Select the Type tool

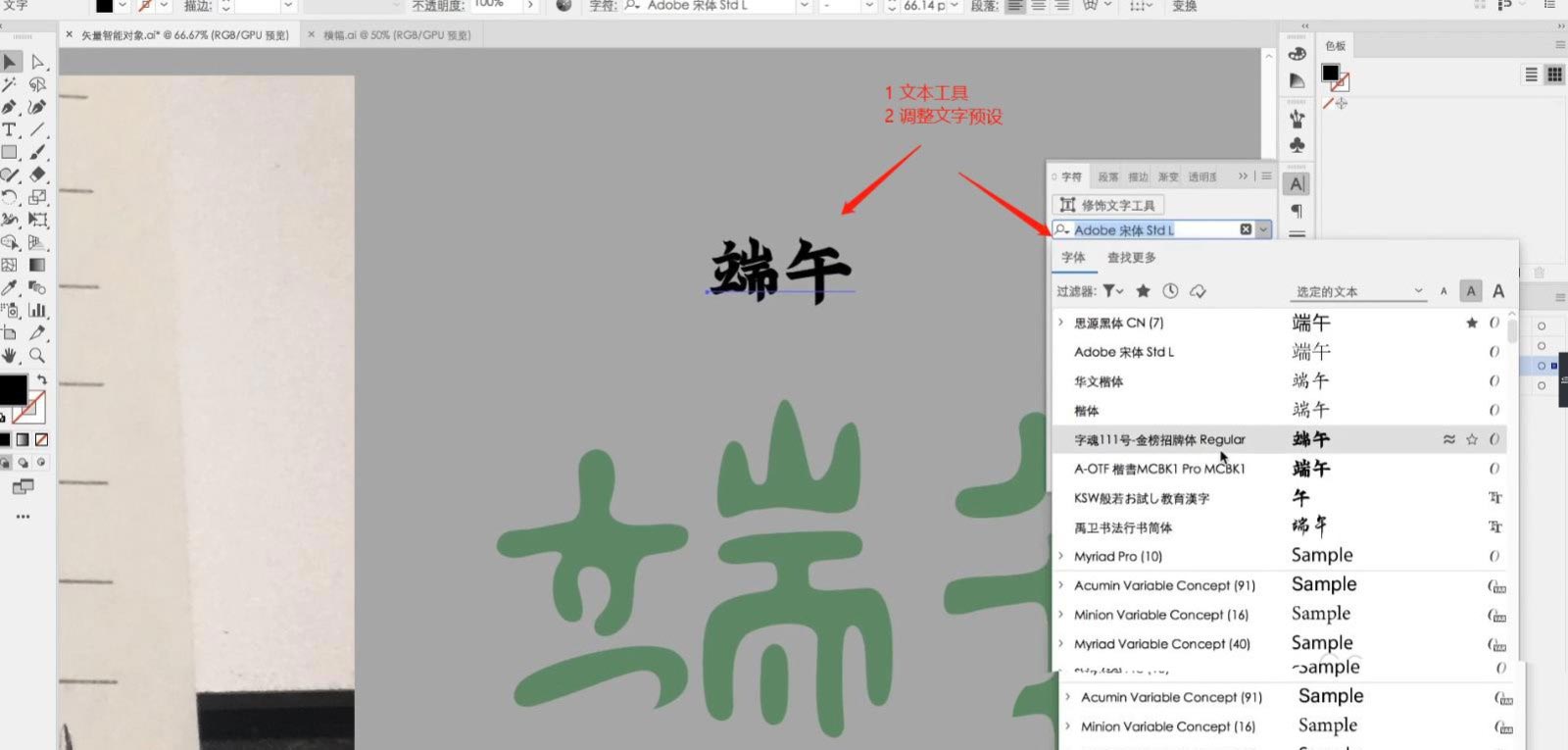click(10, 129)
